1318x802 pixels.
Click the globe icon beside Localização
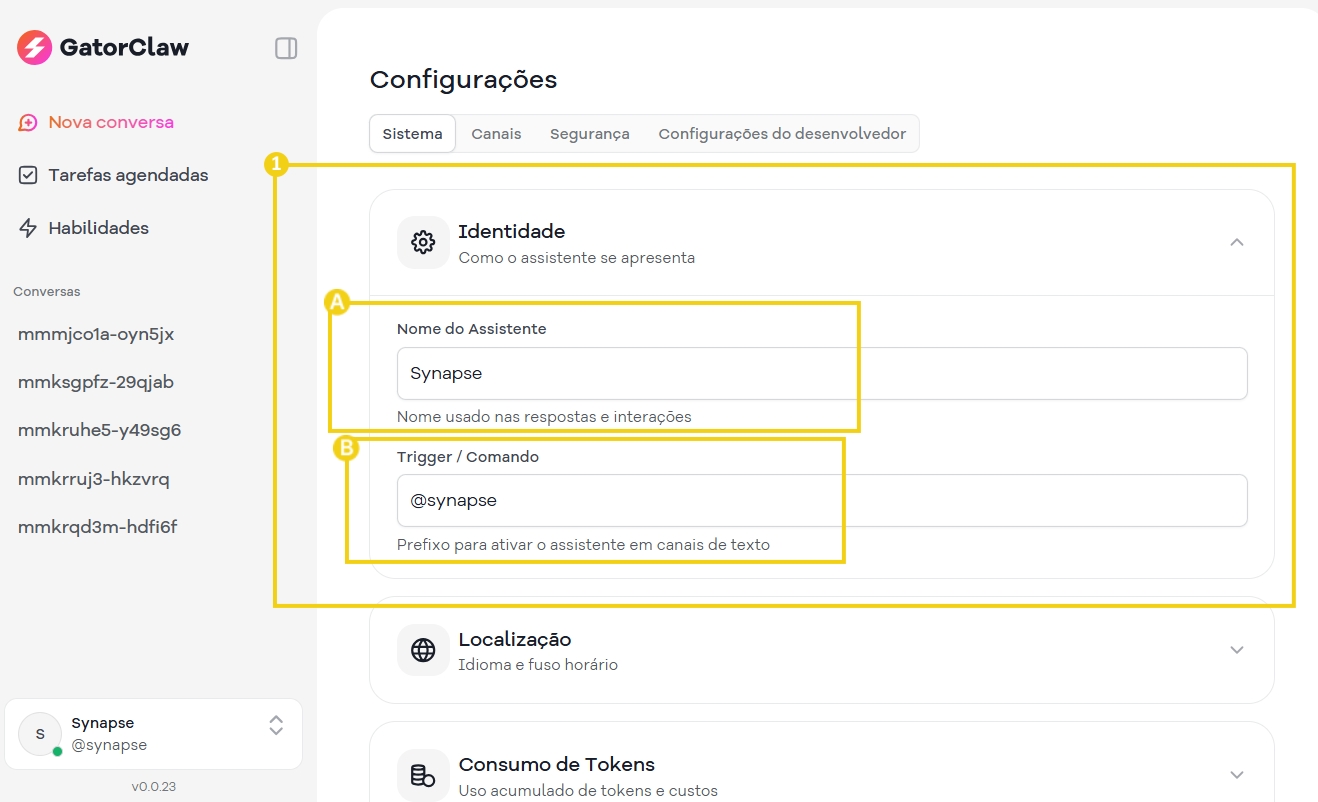tap(423, 650)
